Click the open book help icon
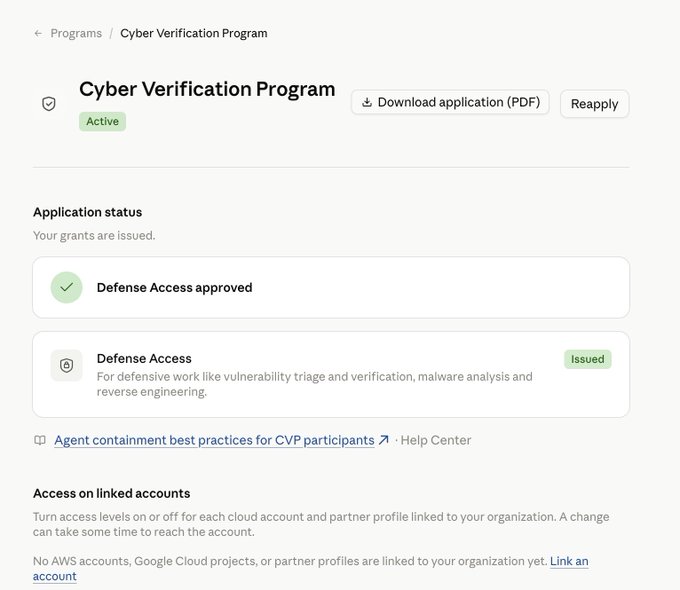The height and width of the screenshot is (590, 680). pos(40,440)
